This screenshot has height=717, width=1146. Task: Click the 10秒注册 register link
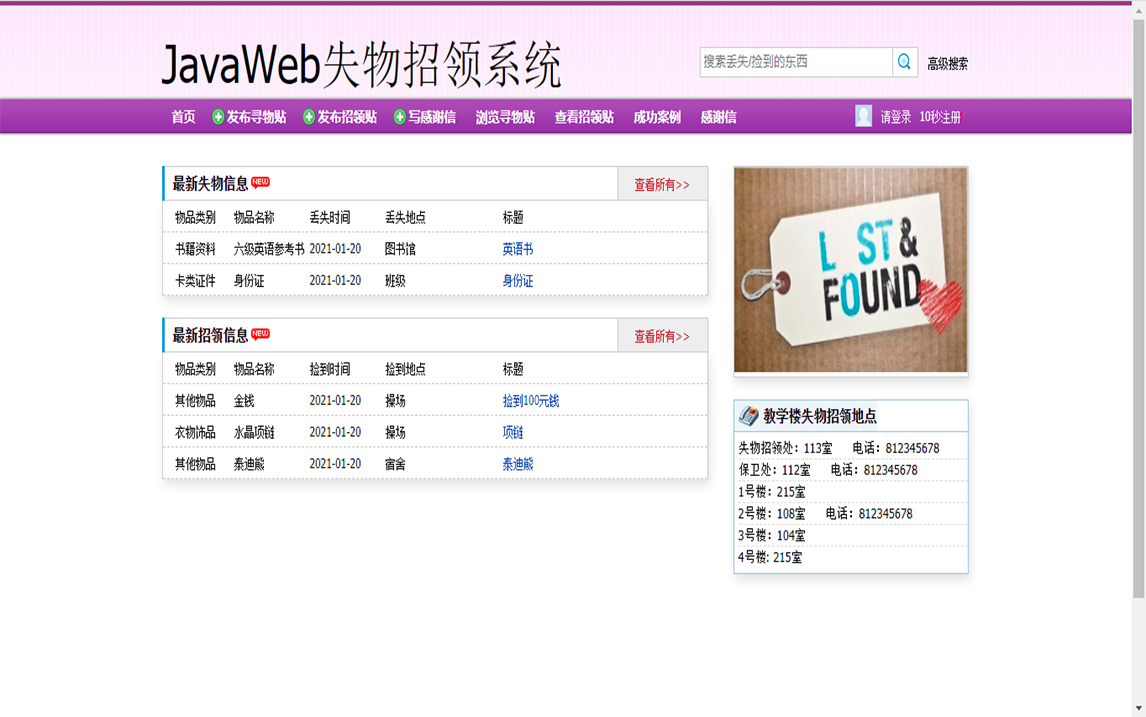940,117
